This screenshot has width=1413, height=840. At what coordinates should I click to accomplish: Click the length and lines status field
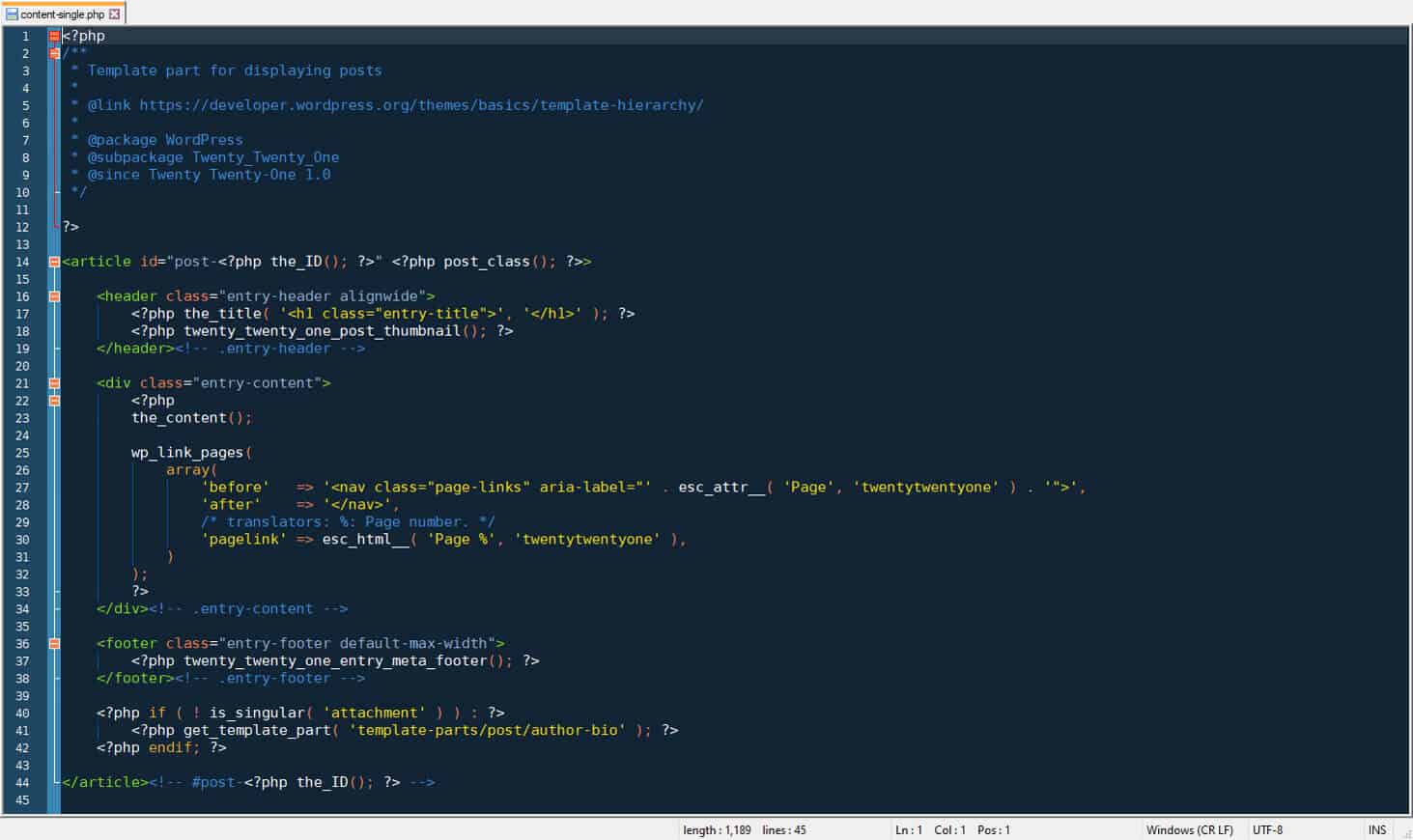[744, 830]
